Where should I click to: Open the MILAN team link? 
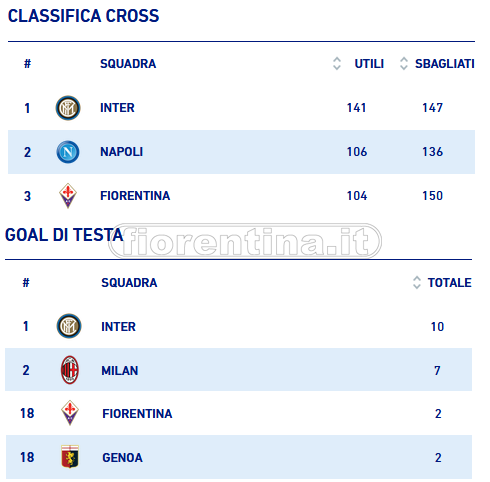(120, 371)
